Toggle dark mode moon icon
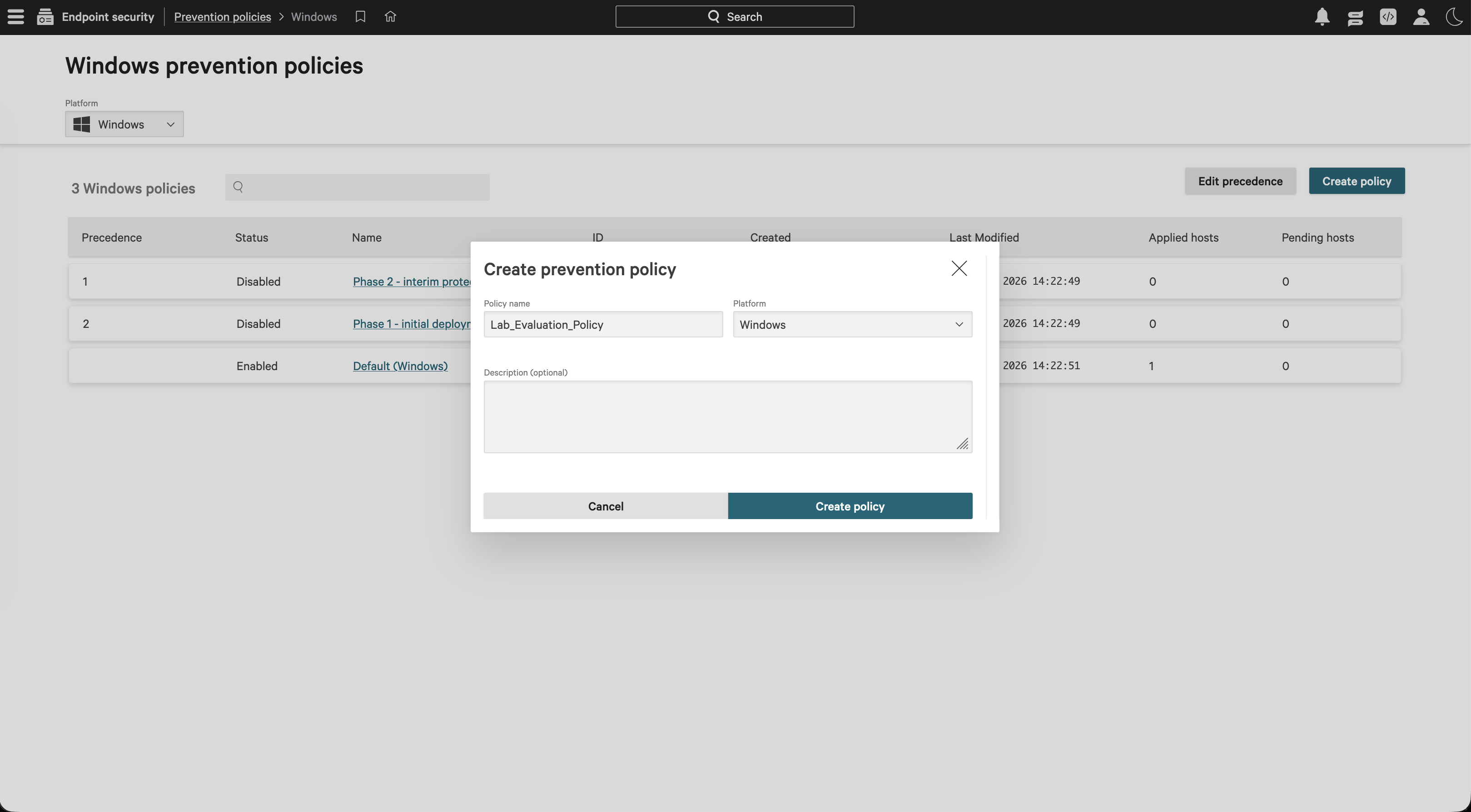 click(x=1454, y=16)
